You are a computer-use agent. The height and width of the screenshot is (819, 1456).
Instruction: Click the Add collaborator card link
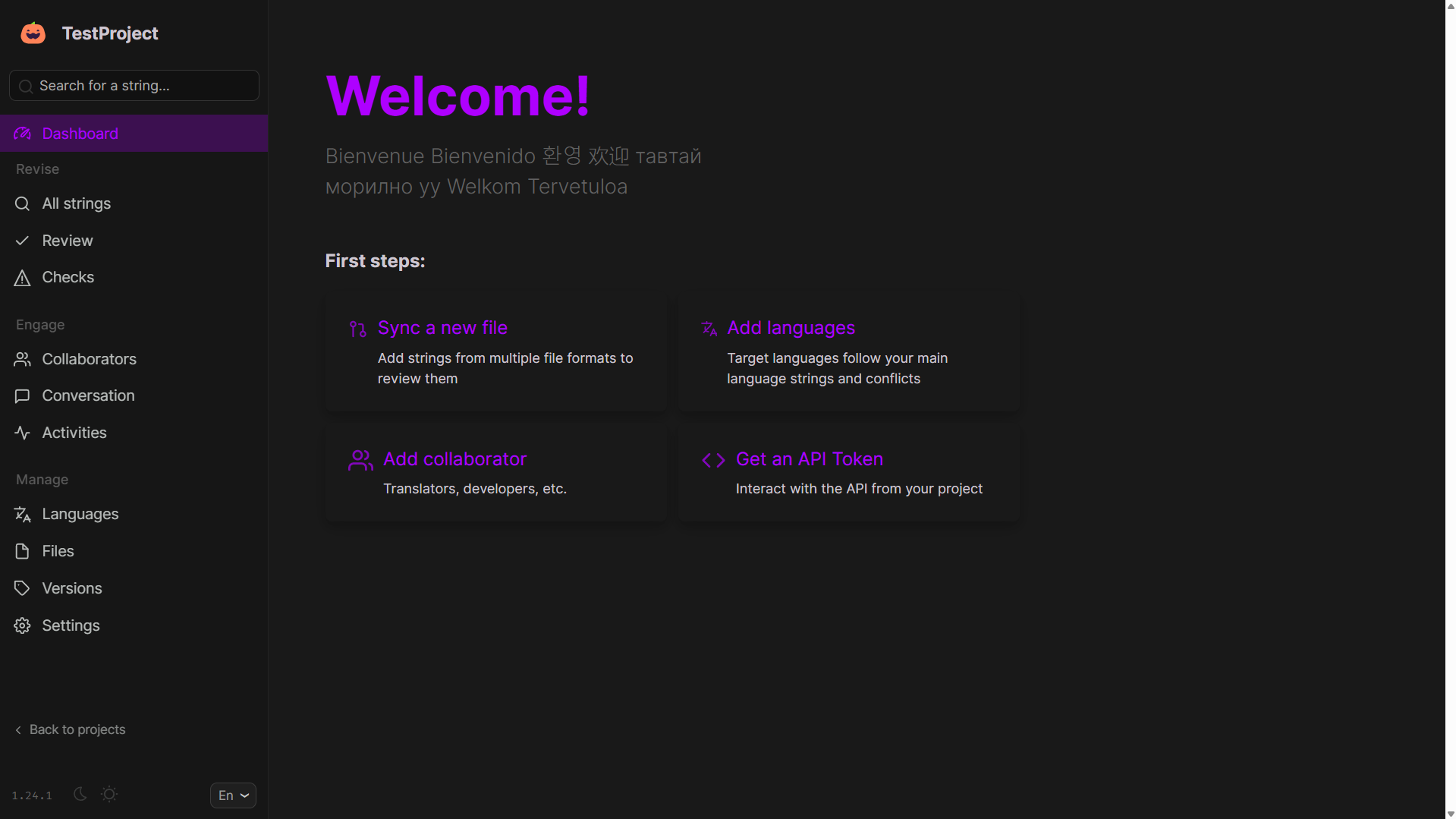point(454,459)
